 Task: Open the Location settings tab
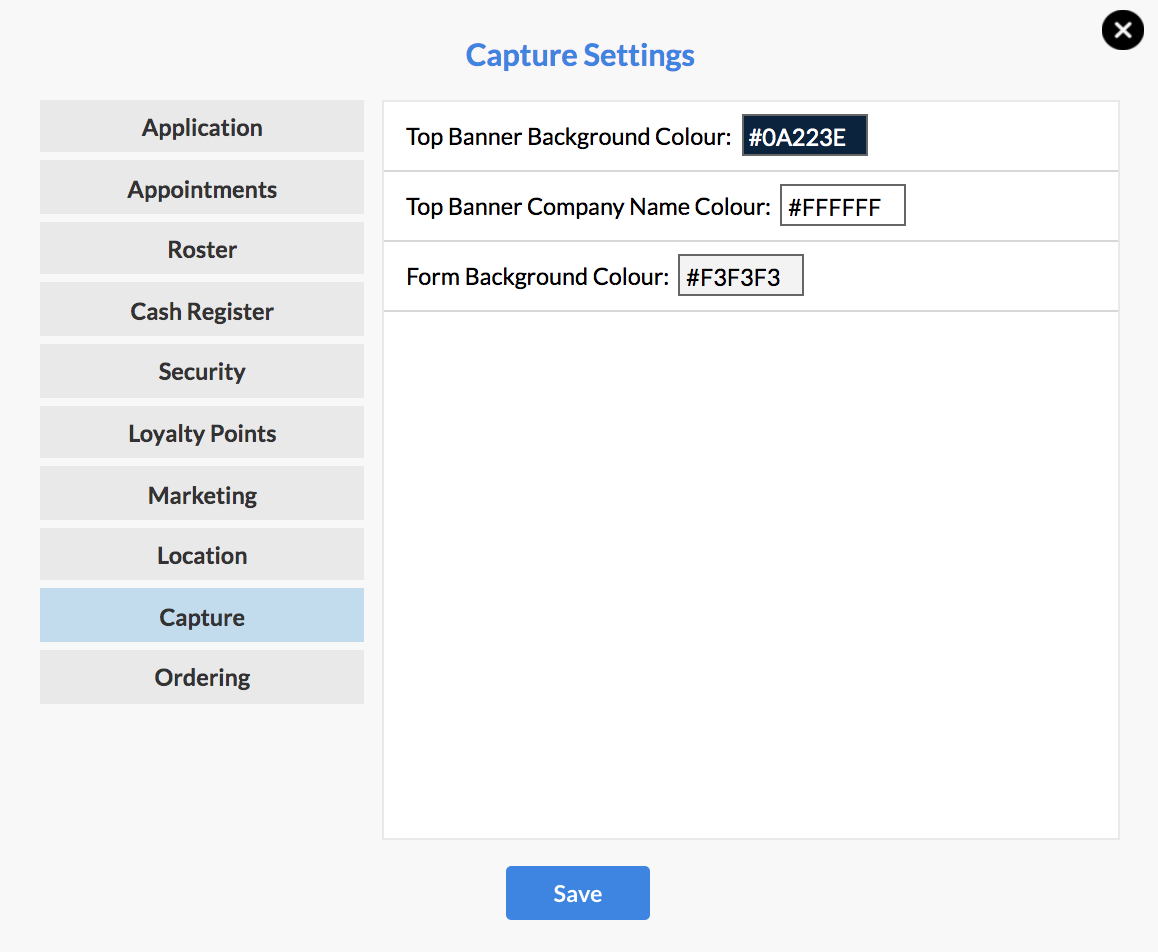[202, 555]
